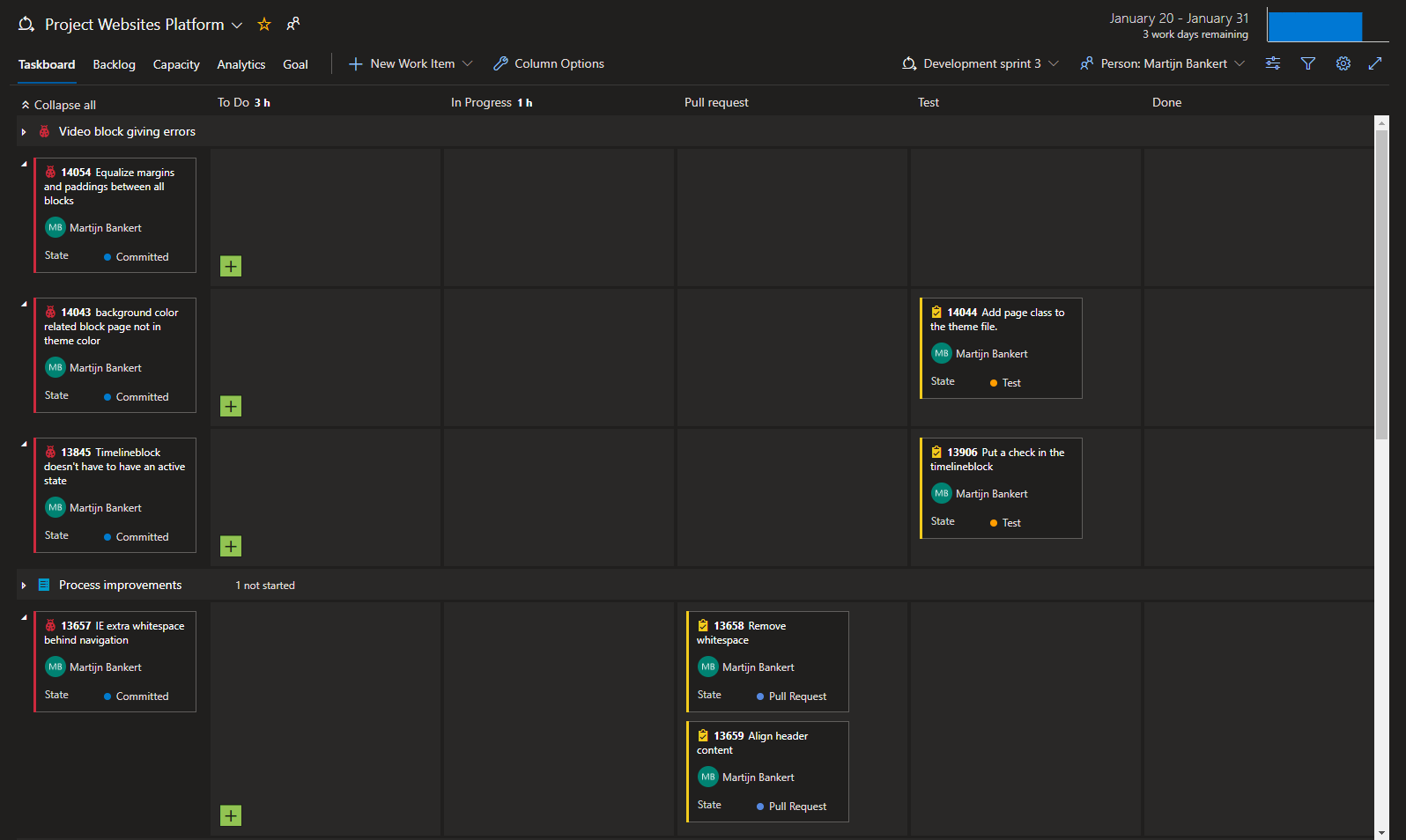Collapse row of item 14054

(x=25, y=164)
